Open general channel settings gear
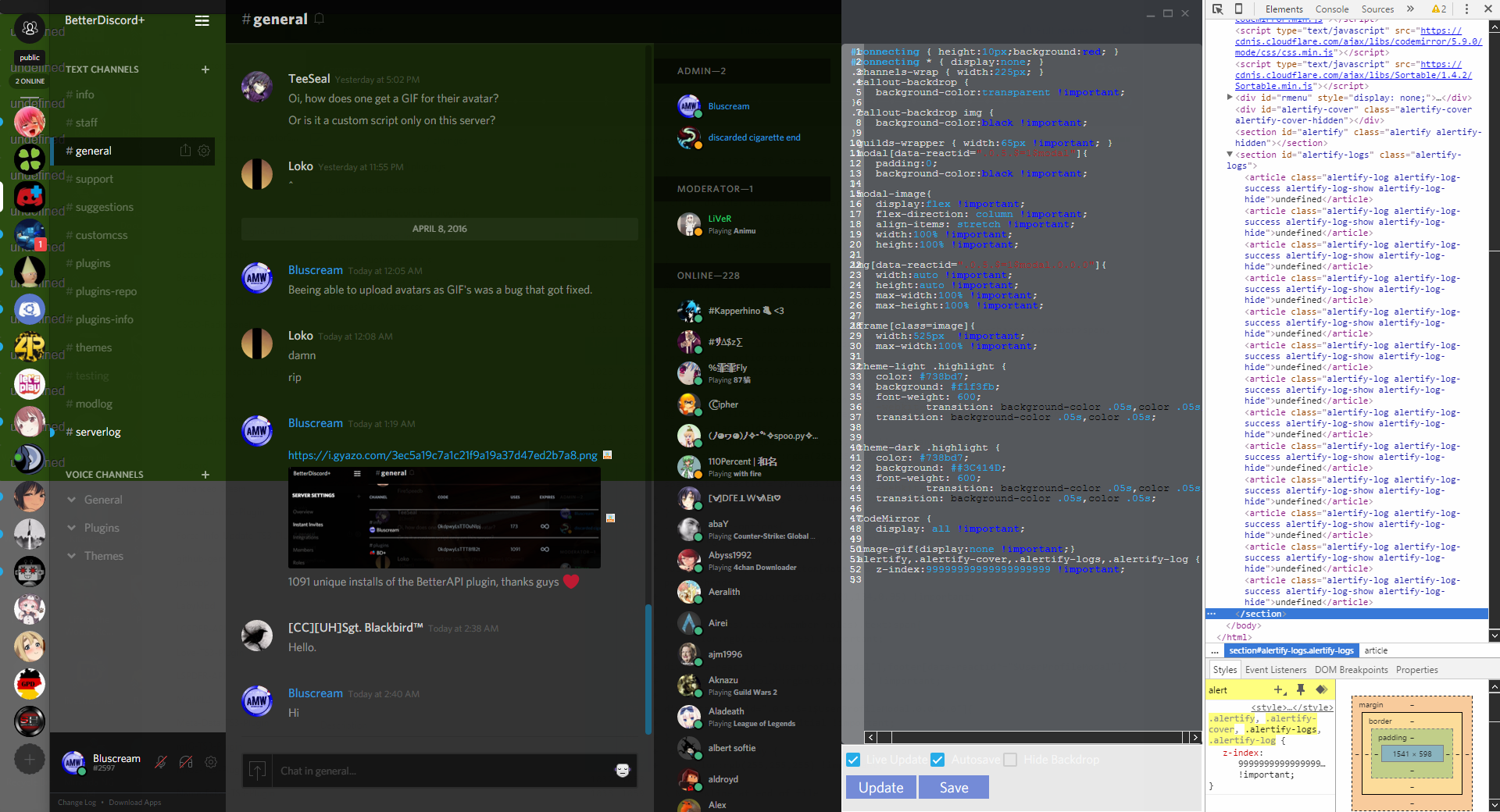Image resolution: width=1500 pixels, height=812 pixels. click(x=204, y=151)
